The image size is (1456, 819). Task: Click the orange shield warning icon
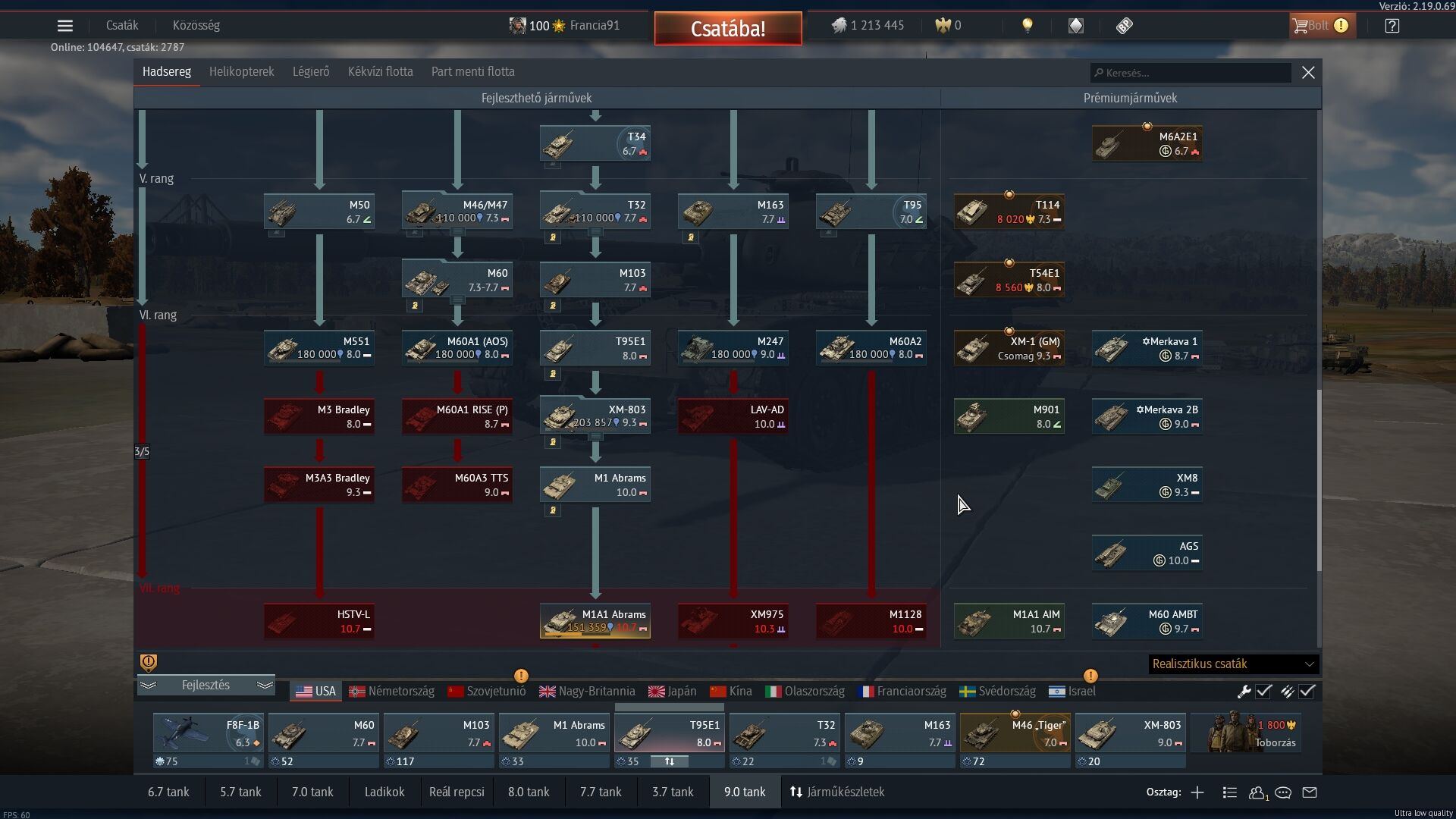[149, 663]
